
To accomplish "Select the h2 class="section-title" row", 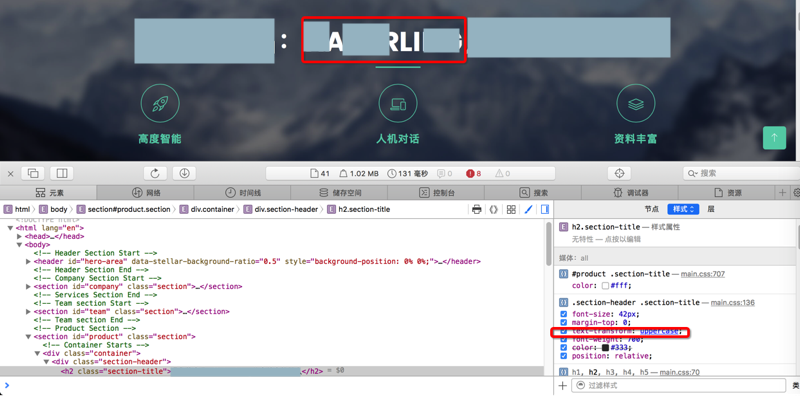I will coord(272,371).
